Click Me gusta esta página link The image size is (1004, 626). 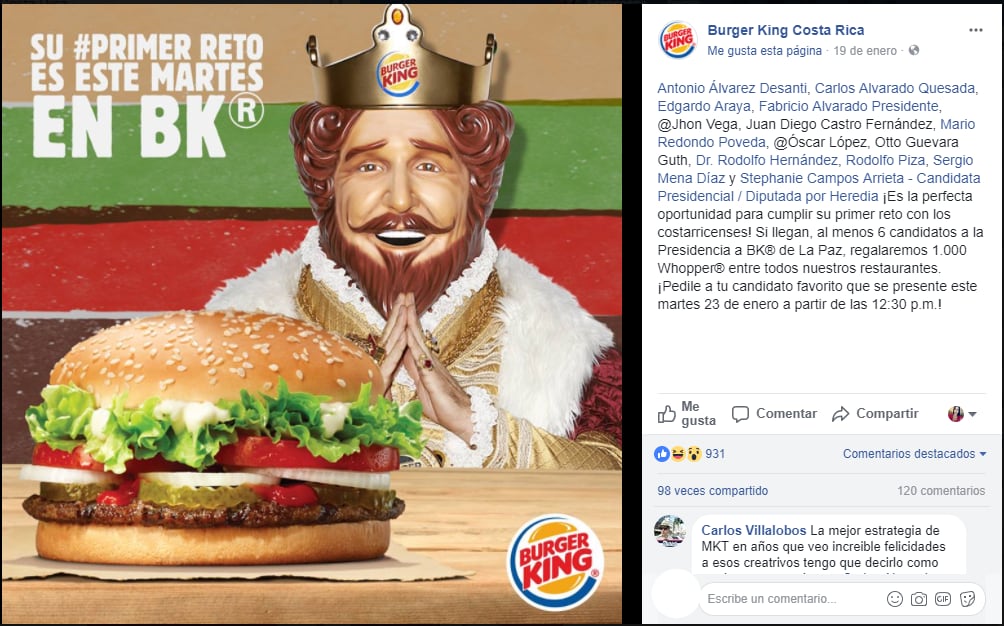pos(765,51)
